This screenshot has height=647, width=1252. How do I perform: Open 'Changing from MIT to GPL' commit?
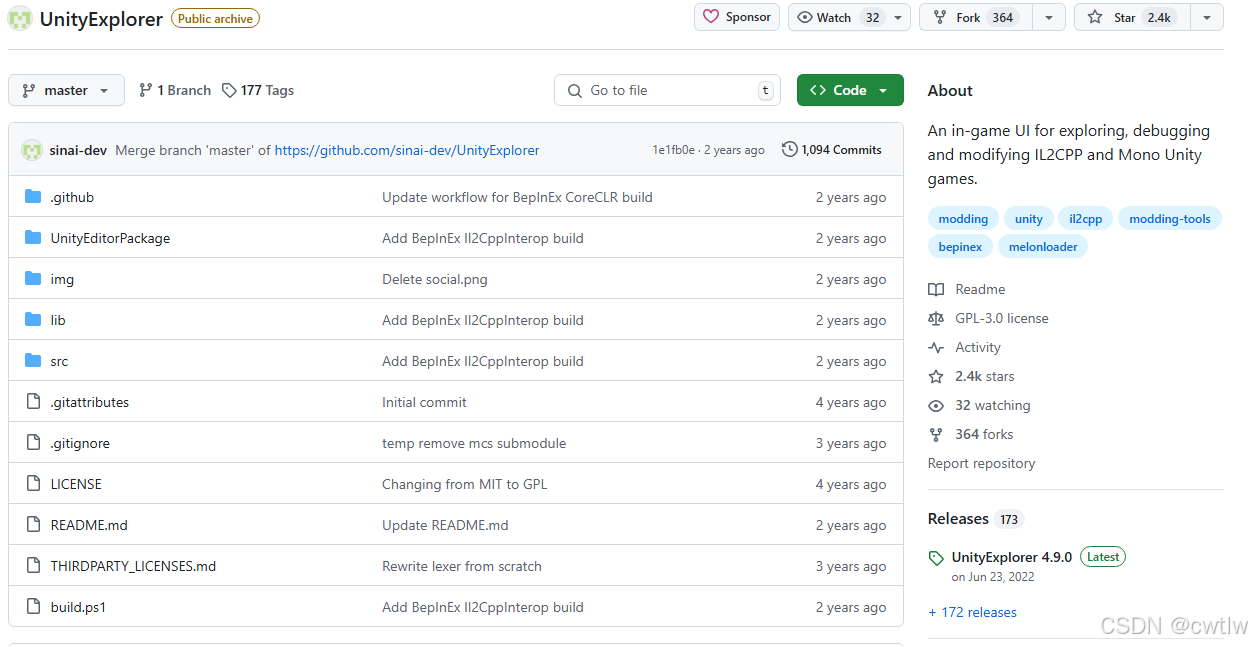click(x=465, y=484)
